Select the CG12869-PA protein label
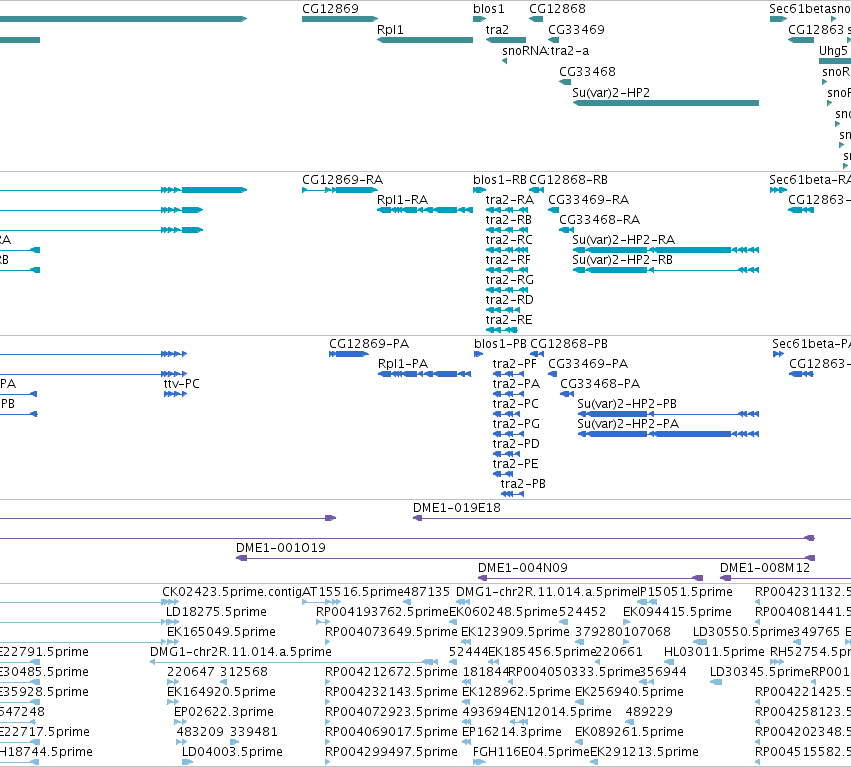 (x=369, y=344)
